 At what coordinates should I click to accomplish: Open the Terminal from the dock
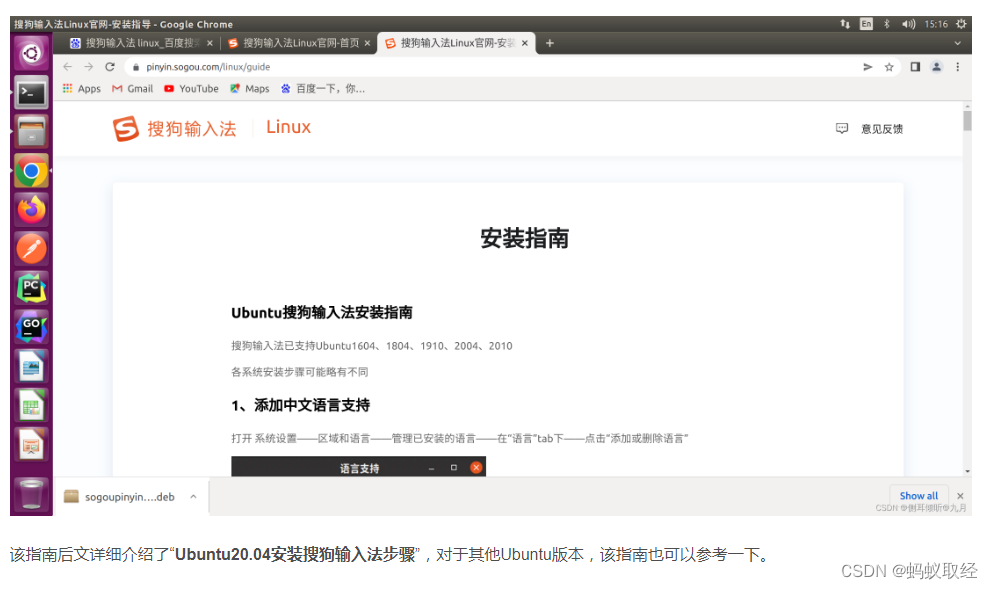coord(31,92)
